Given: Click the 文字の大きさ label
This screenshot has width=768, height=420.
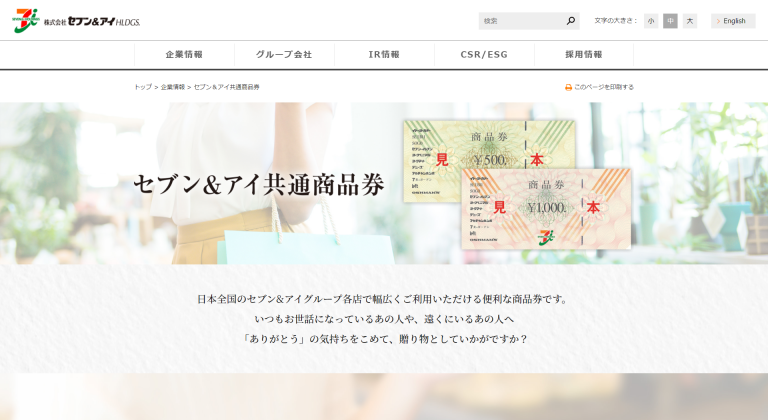Looking at the screenshot, I should point(616,21).
